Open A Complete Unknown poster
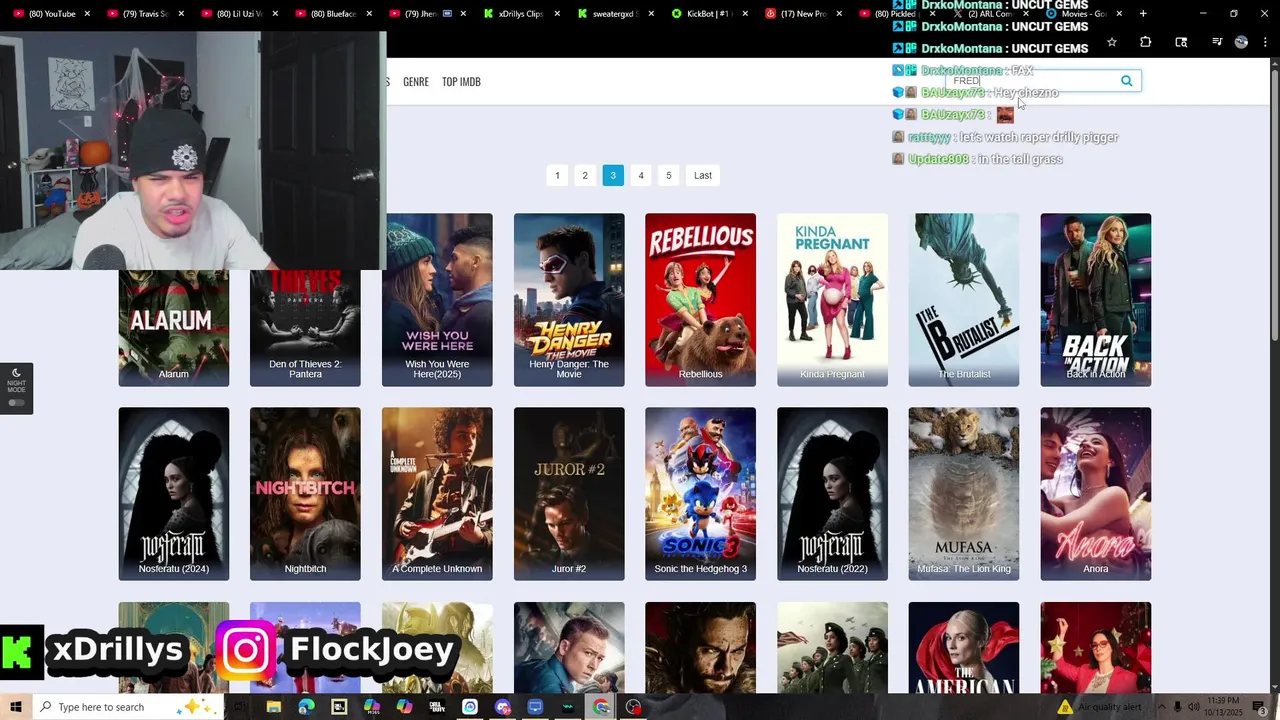The width and height of the screenshot is (1280, 720). tap(437, 494)
